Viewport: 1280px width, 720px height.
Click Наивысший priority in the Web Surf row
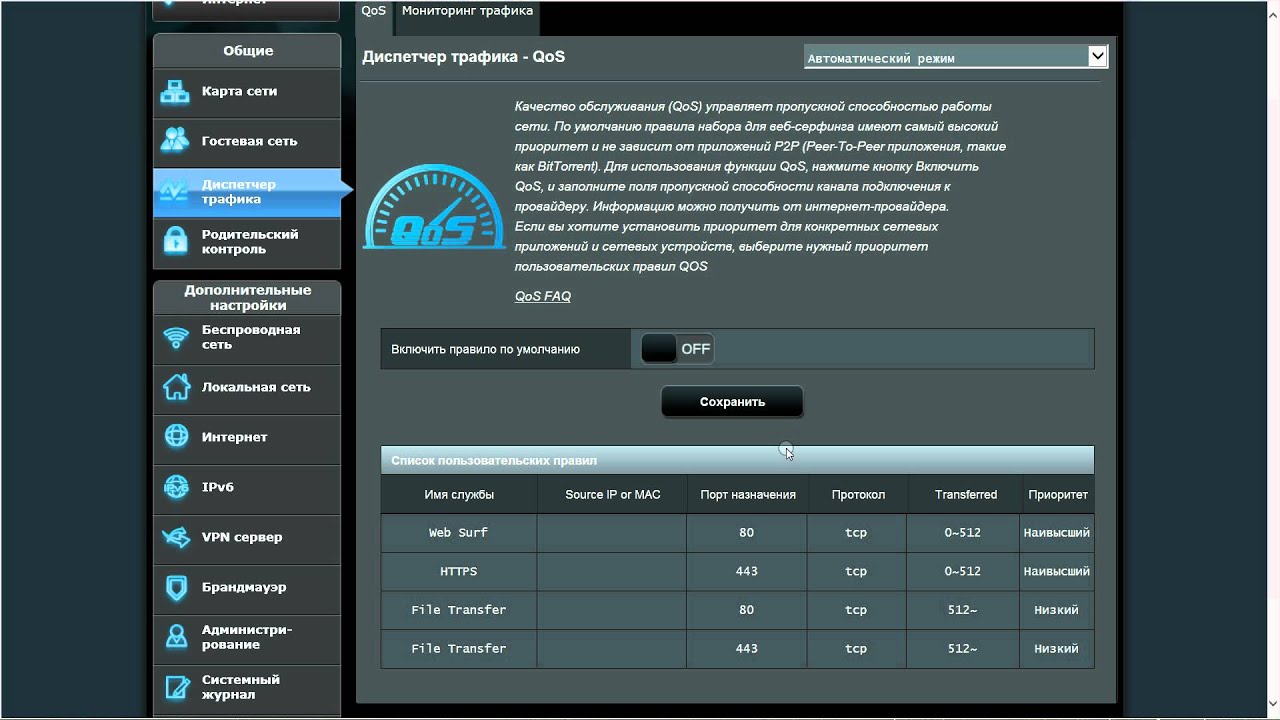click(1057, 533)
